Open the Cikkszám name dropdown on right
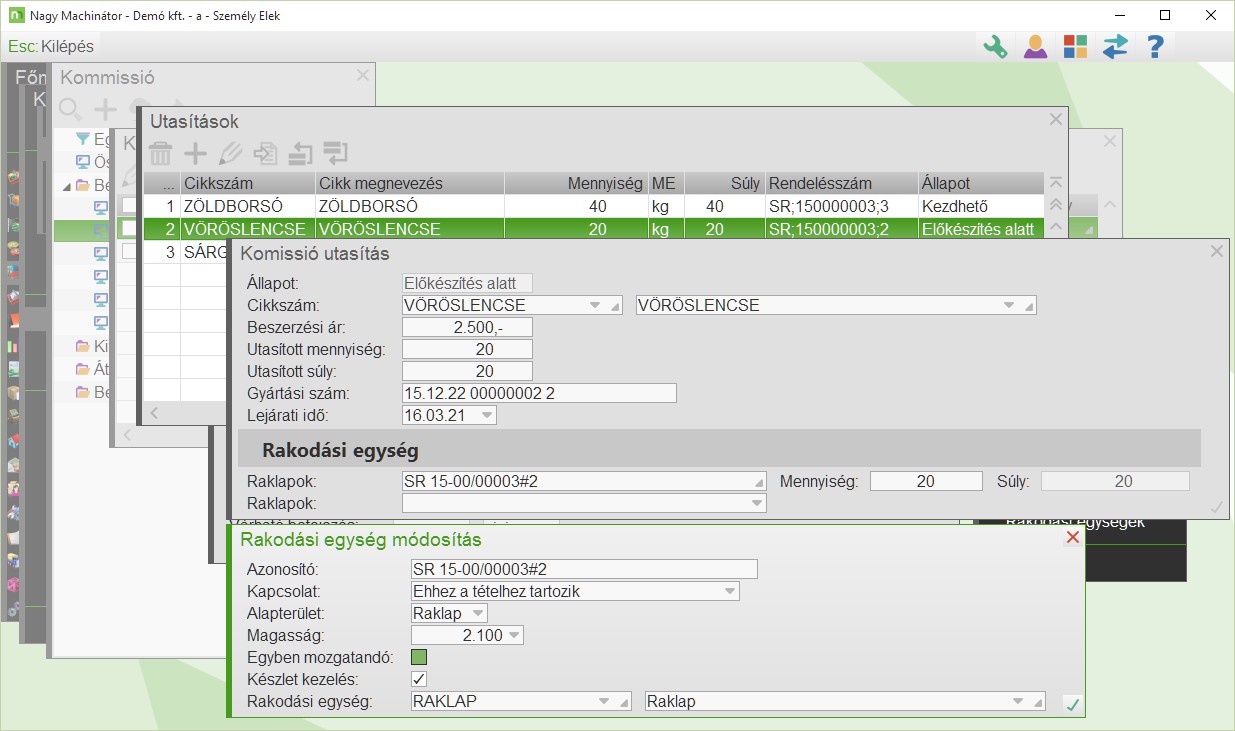The width and height of the screenshot is (1235, 731). pyautogui.click(x=1009, y=305)
